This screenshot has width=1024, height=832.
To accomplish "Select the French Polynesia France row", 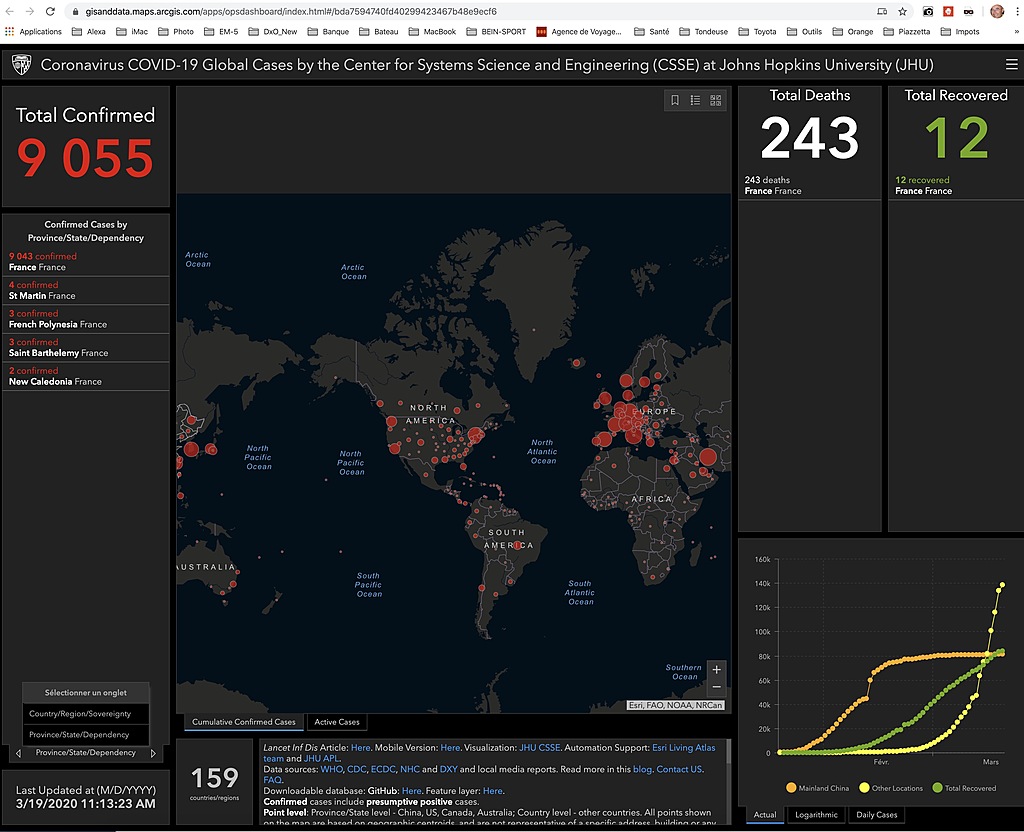I will pyautogui.click(x=86, y=319).
